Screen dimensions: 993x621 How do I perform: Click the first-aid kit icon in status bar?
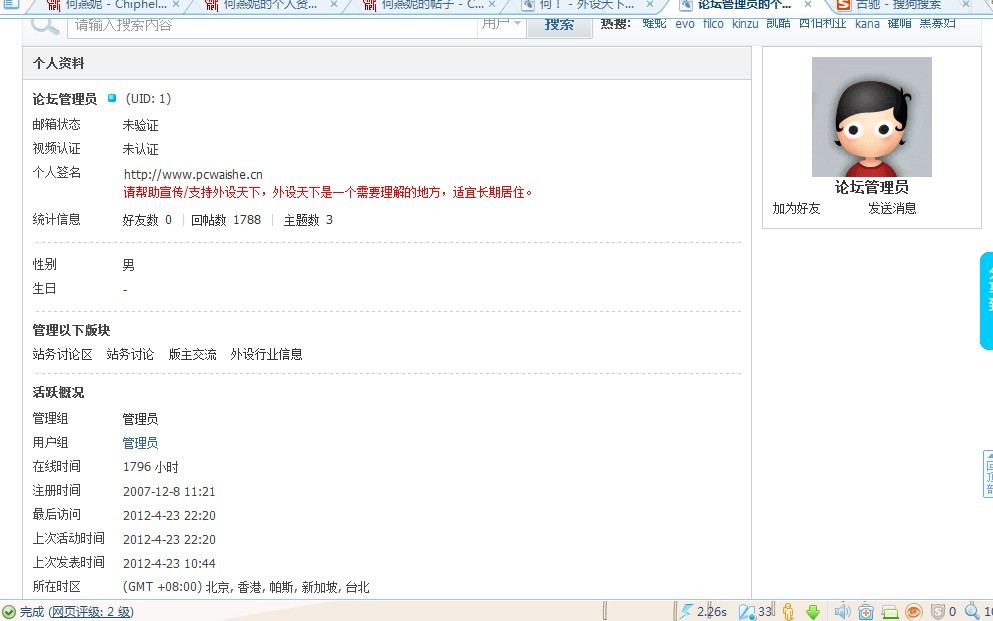pos(866,611)
